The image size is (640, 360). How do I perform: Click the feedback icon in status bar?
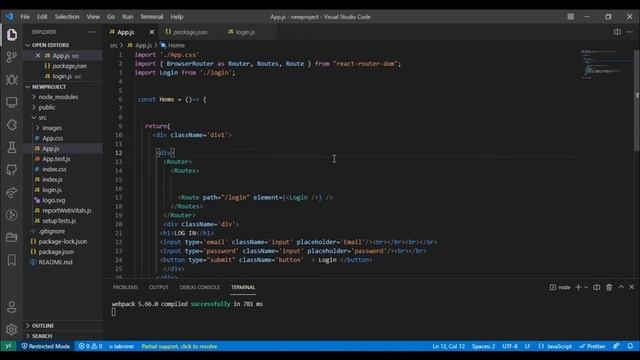pyautogui.click(x=616, y=346)
